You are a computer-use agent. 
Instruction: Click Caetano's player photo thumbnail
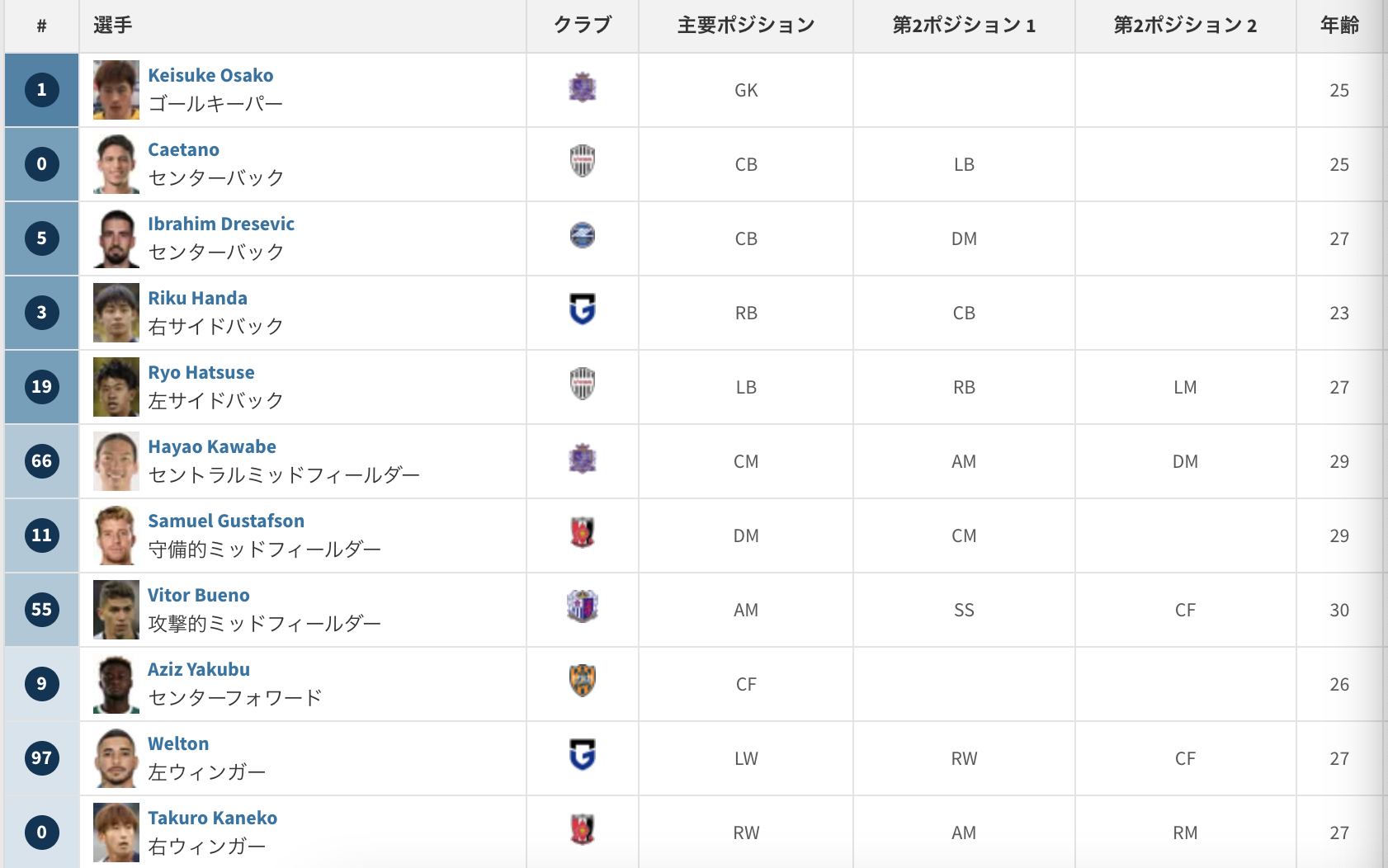pos(116,164)
